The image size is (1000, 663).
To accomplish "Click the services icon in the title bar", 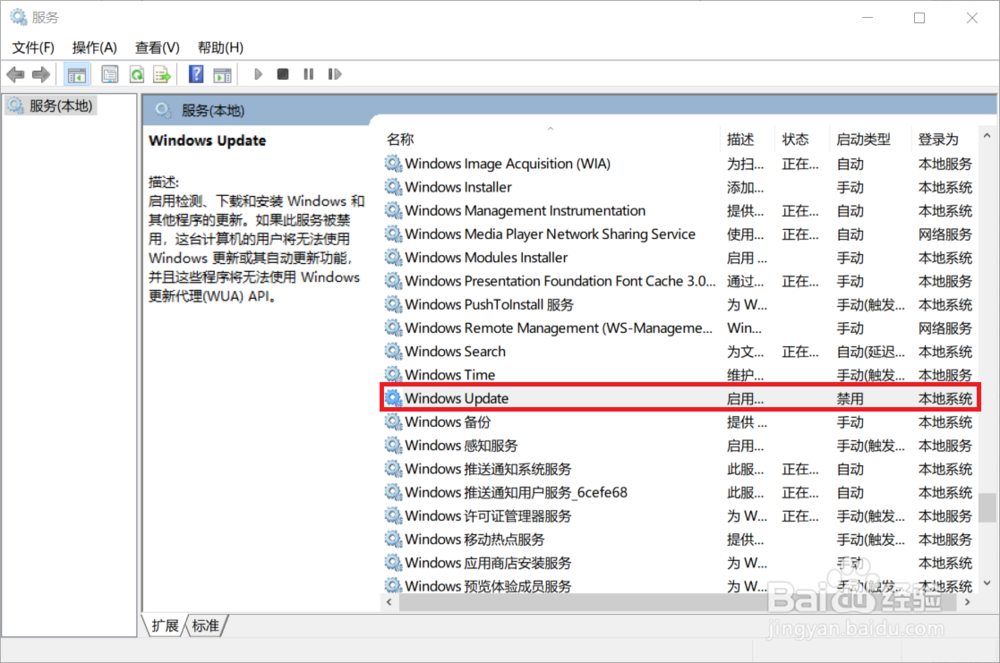I will [x=18, y=17].
